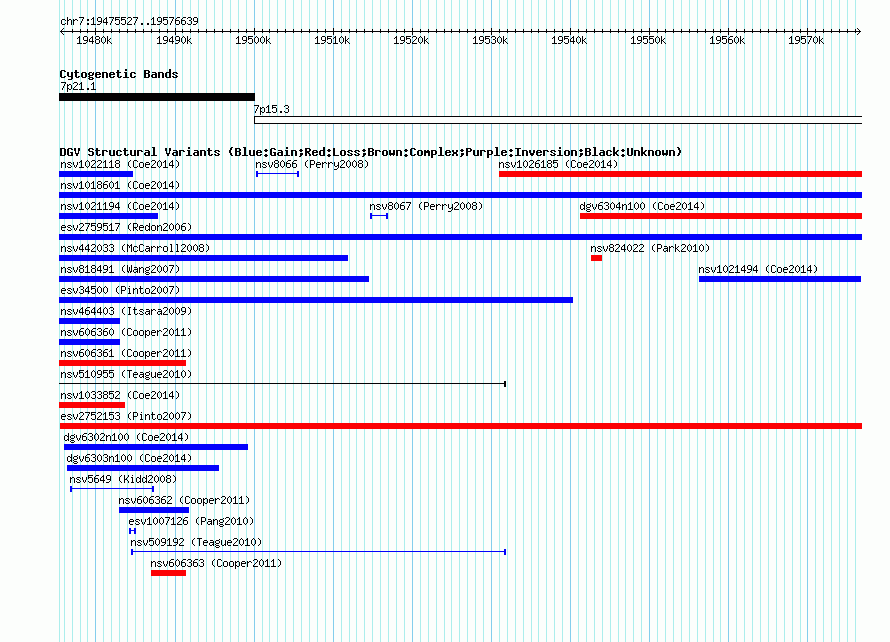
Task: Click the blue bar under nsv1021494
Action: 780,279
